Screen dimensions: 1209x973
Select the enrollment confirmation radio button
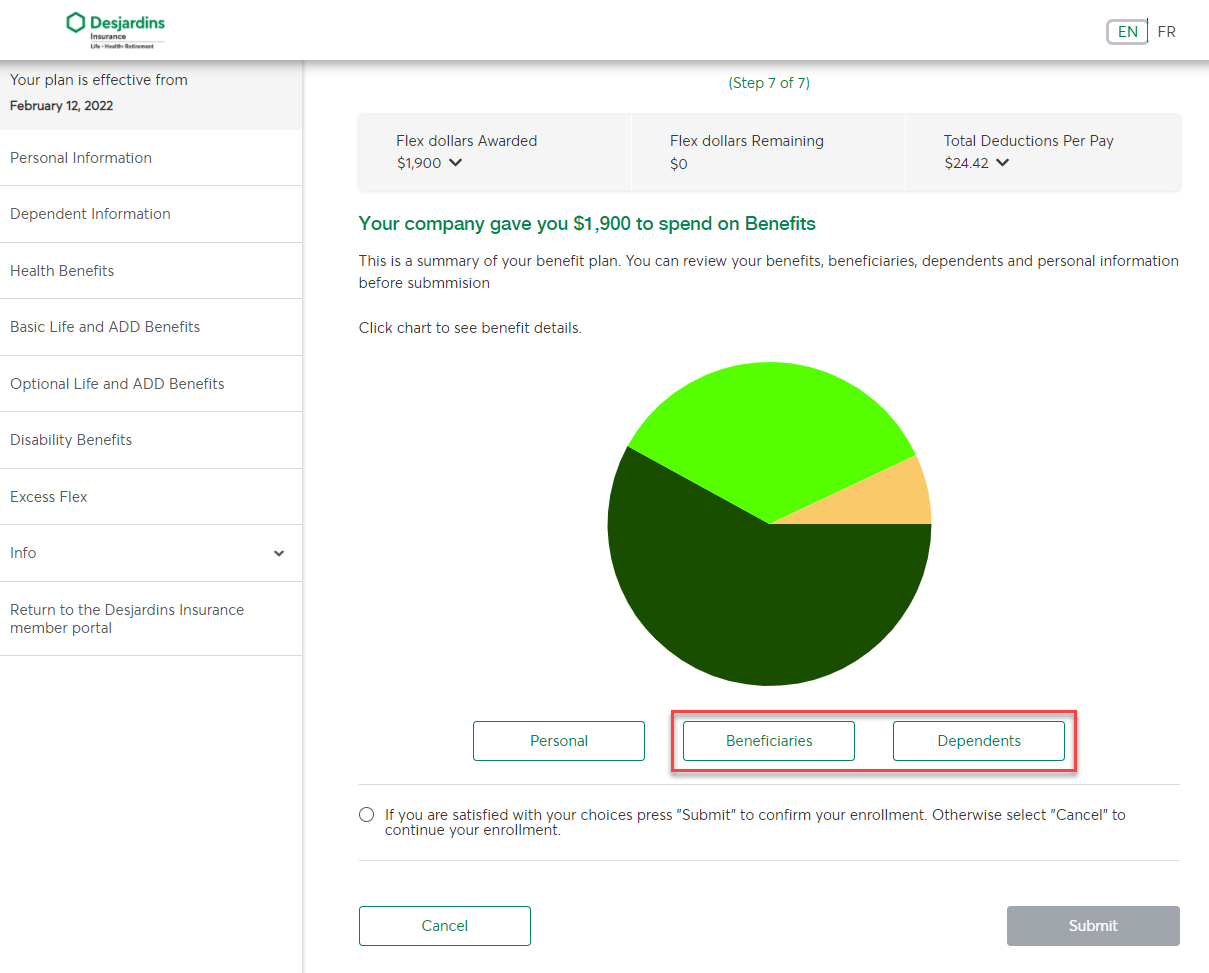point(366,814)
